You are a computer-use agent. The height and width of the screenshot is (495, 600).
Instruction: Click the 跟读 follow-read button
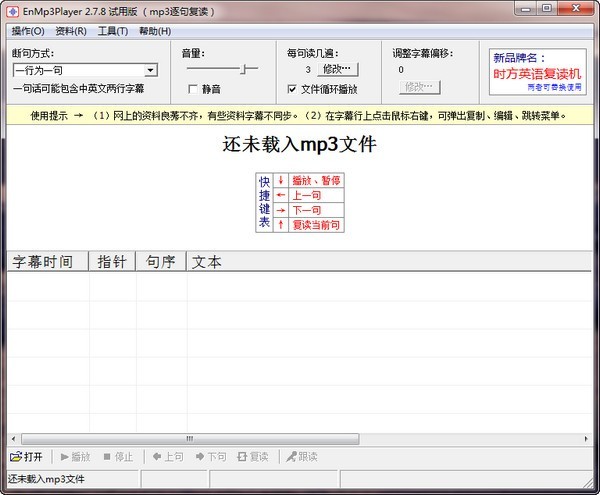click(x=302, y=457)
